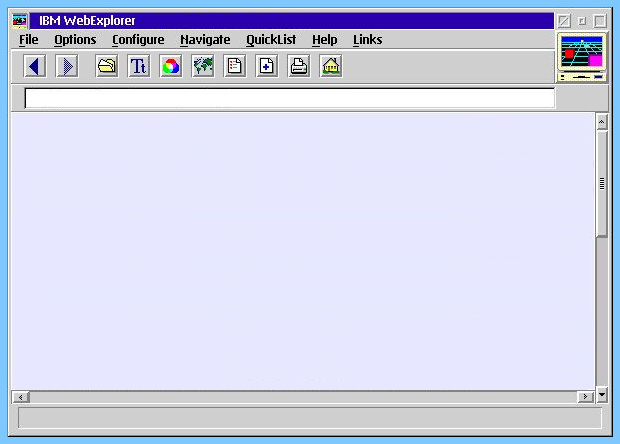Open the color wheel settings icon
620x444 pixels.
point(171,66)
